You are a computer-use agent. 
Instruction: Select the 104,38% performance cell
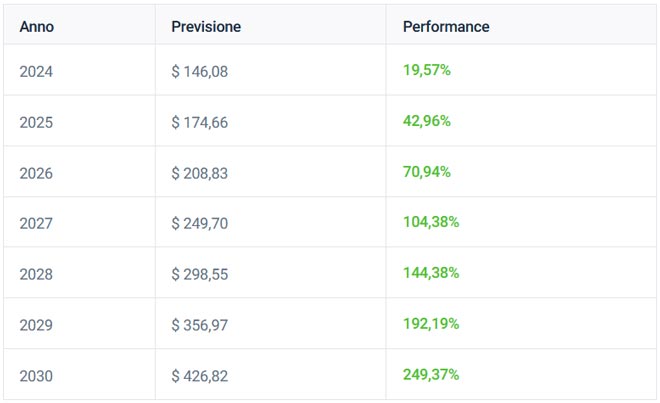pyautogui.click(x=431, y=223)
